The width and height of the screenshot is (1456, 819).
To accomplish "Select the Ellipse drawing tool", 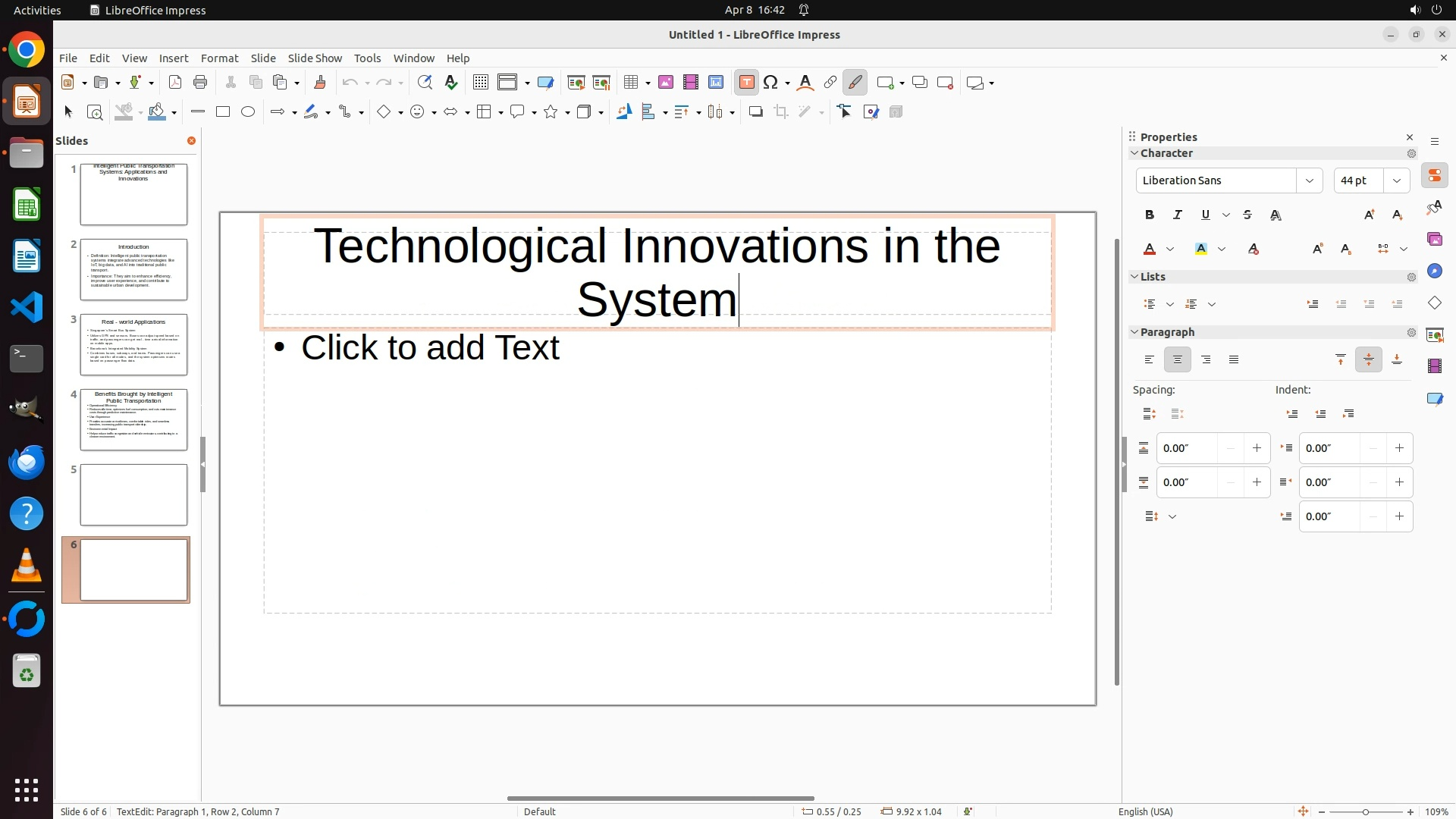I will pyautogui.click(x=248, y=112).
